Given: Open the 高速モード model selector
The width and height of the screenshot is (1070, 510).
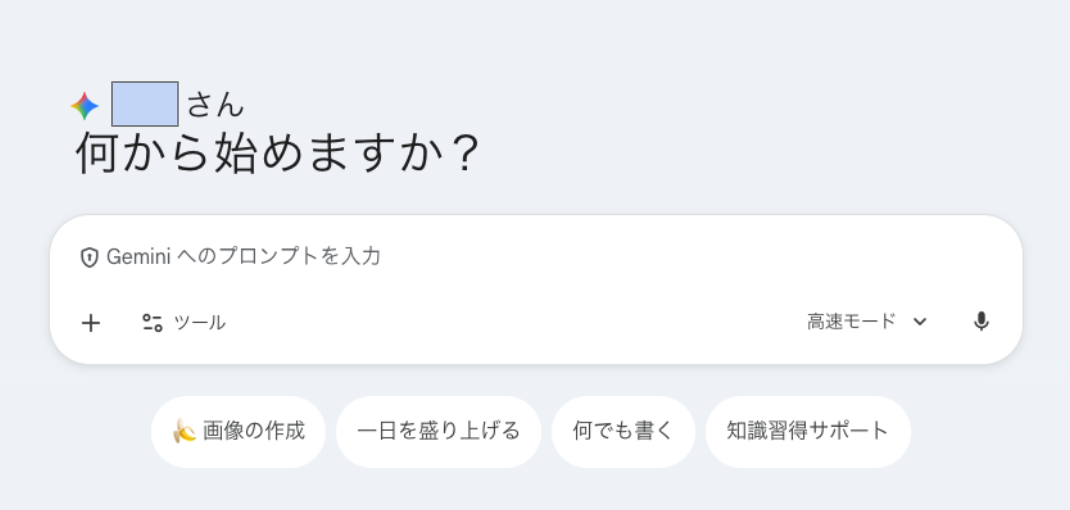Looking at the screenshot, I should (852, 322).
